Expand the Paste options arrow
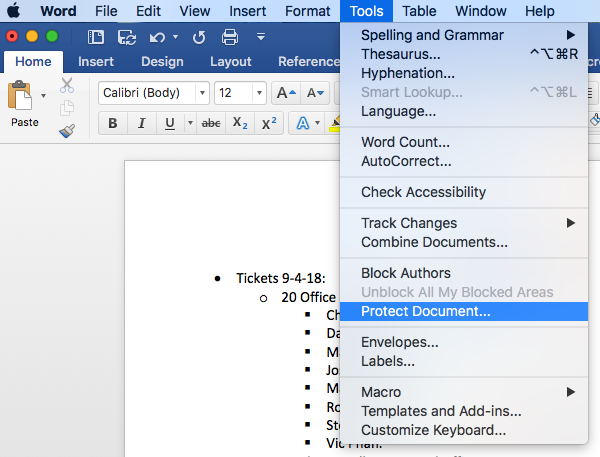600x457 pixels. pyautogui.click(x=43, y=95)
